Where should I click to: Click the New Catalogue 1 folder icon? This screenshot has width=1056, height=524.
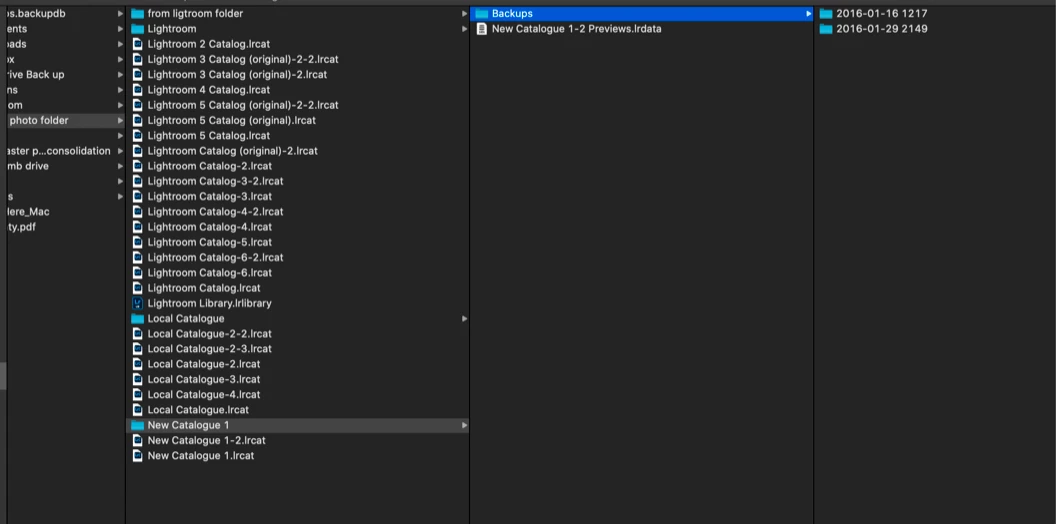click(137, 425)
